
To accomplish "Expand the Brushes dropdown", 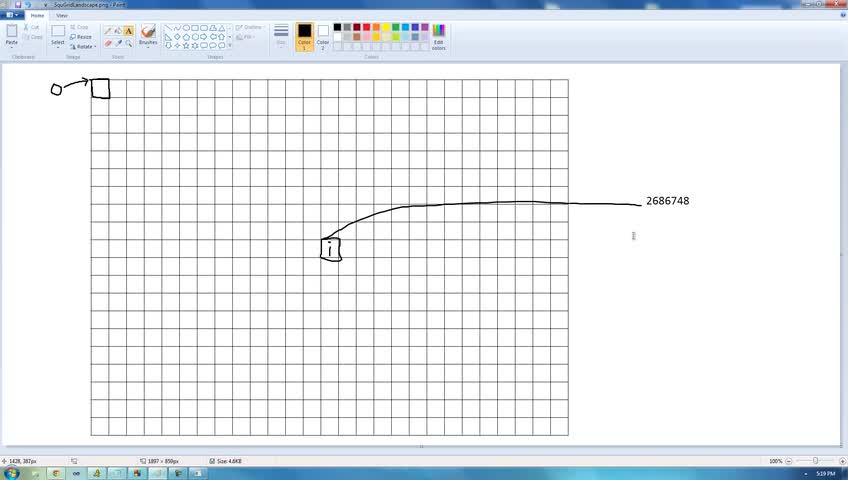I will point(148,47).
